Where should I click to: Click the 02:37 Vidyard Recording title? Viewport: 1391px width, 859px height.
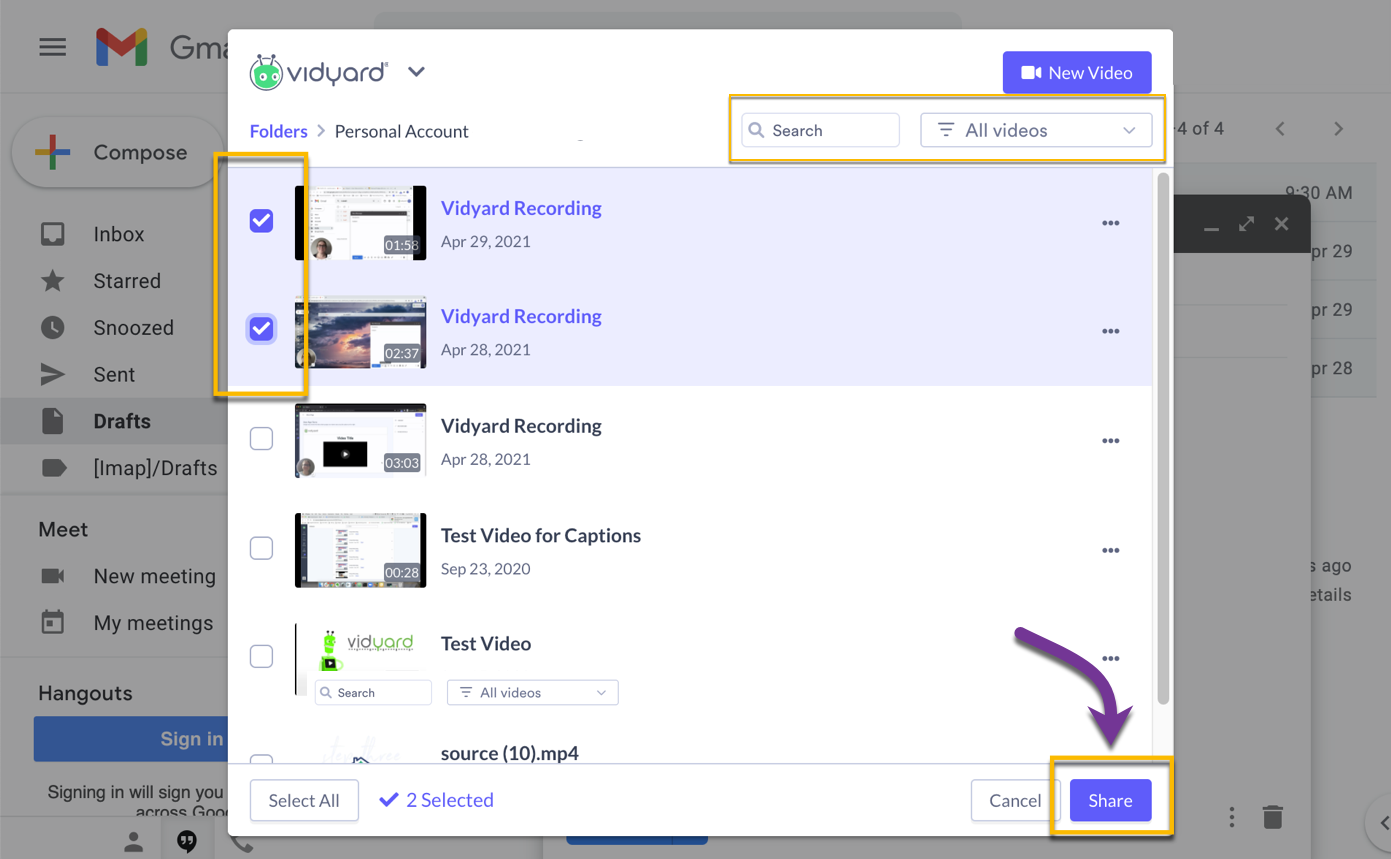click(x=521, y=316)
